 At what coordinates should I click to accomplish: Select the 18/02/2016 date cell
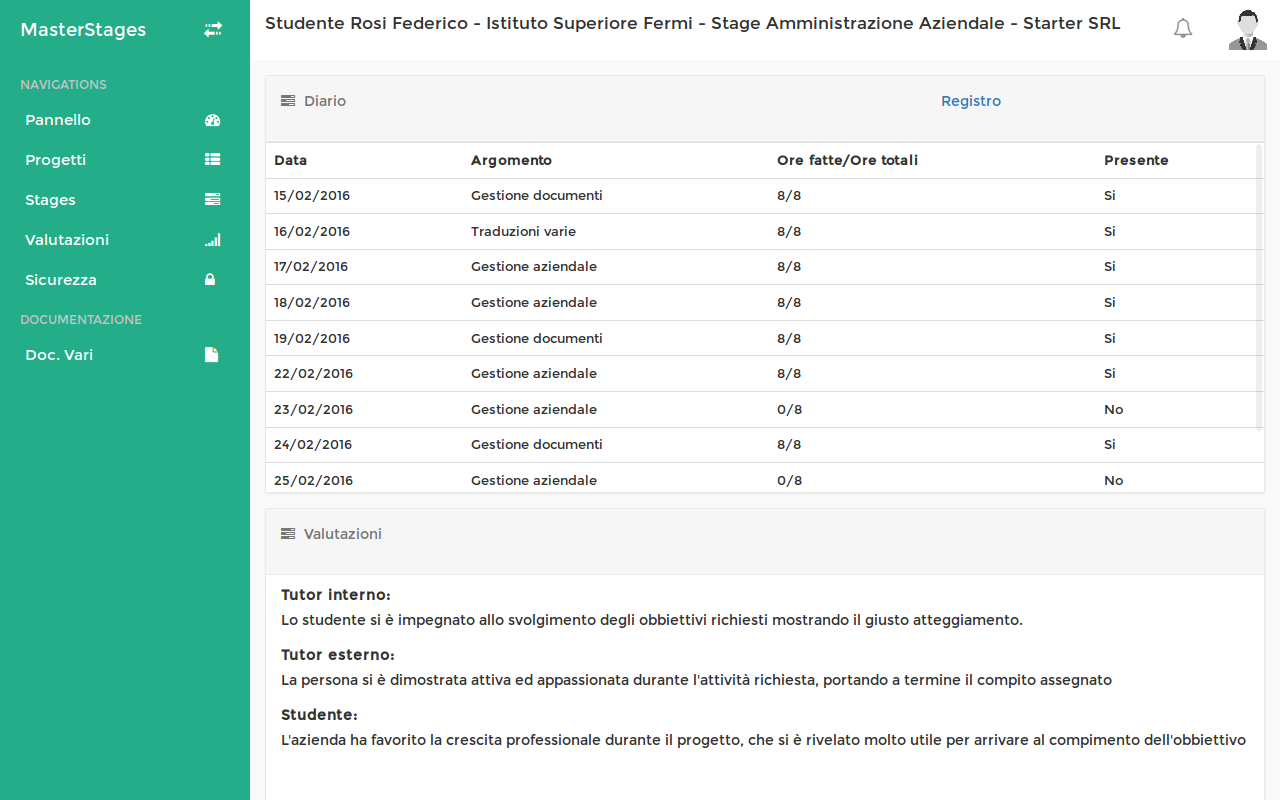pyautogui.click(x=312, y=302)
